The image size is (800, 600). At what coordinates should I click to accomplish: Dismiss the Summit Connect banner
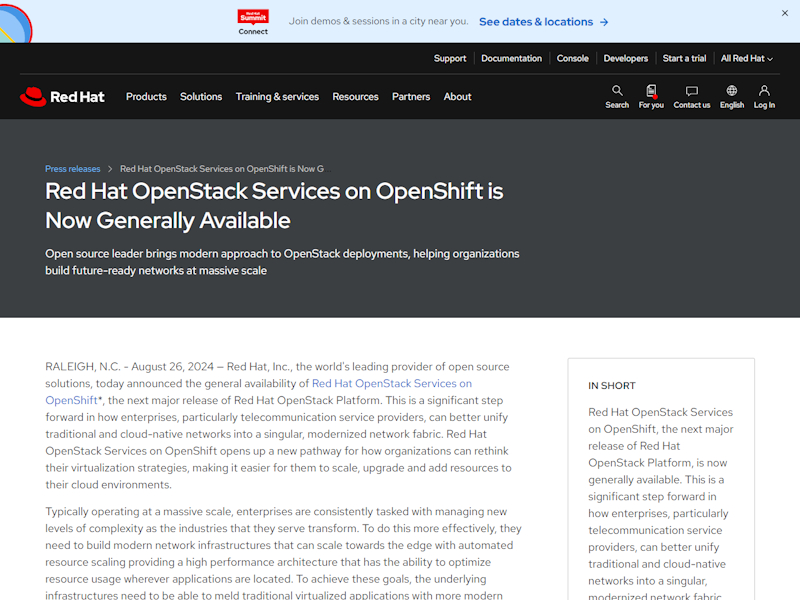pyautogui.click(x=783, y=13)
